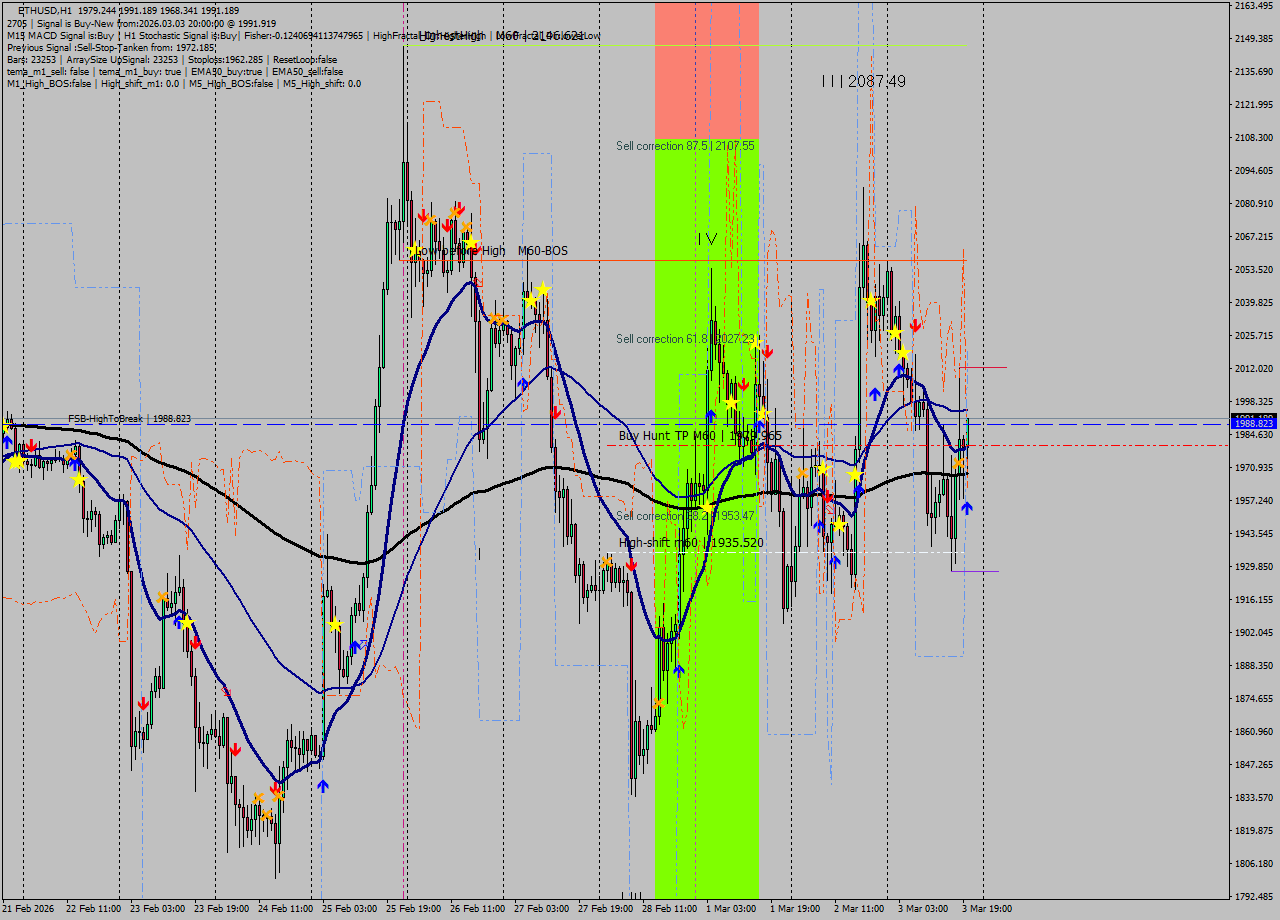Click the '21 Feb 2026' date axis label
The height and width of the screenshot is (920, 1280).
(30, 910)
